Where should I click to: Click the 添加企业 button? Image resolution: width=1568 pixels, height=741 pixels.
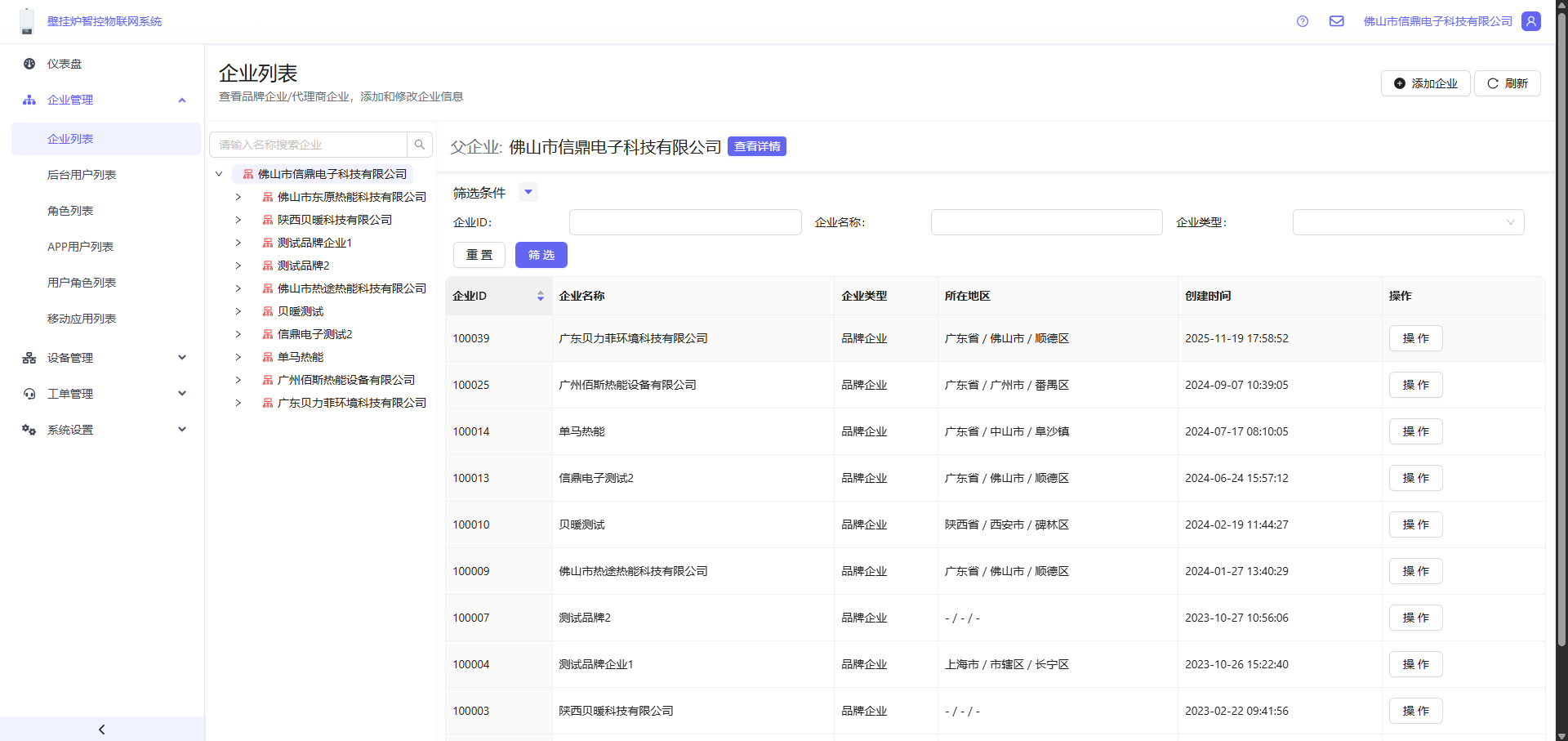pyautogui.click(x=1425, y=83)
